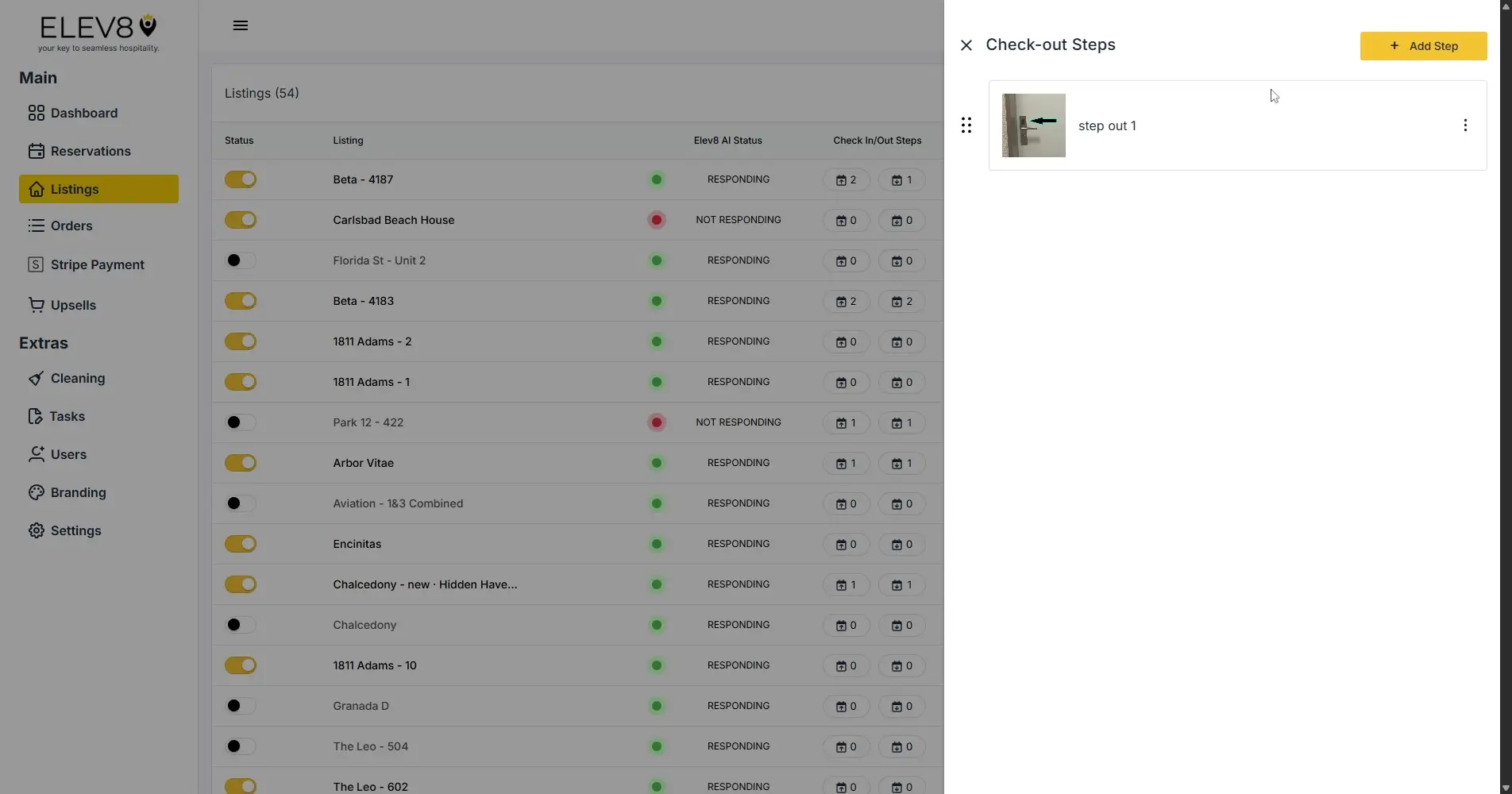Click the door handle thumbnail for step out 1
Viewport: 1512px width, 794px height.
(x=1032, y=125)
